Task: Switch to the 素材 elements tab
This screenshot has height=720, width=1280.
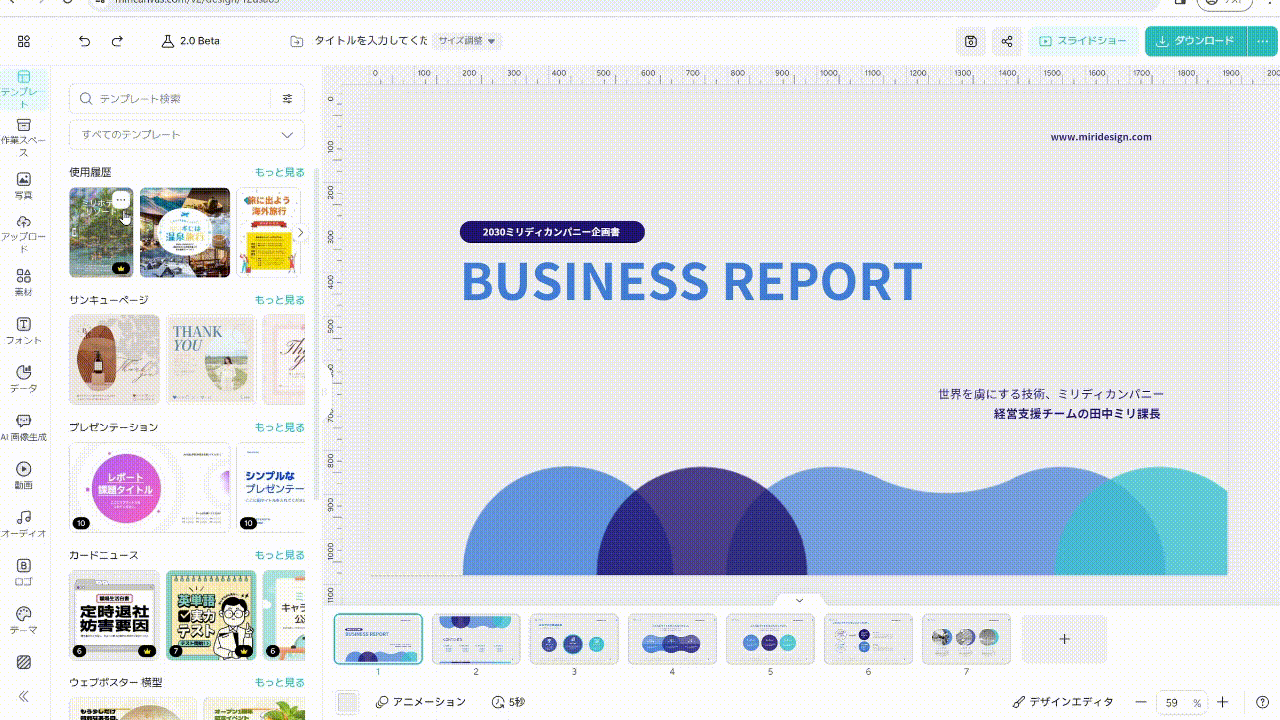Action: pos(24,283)
